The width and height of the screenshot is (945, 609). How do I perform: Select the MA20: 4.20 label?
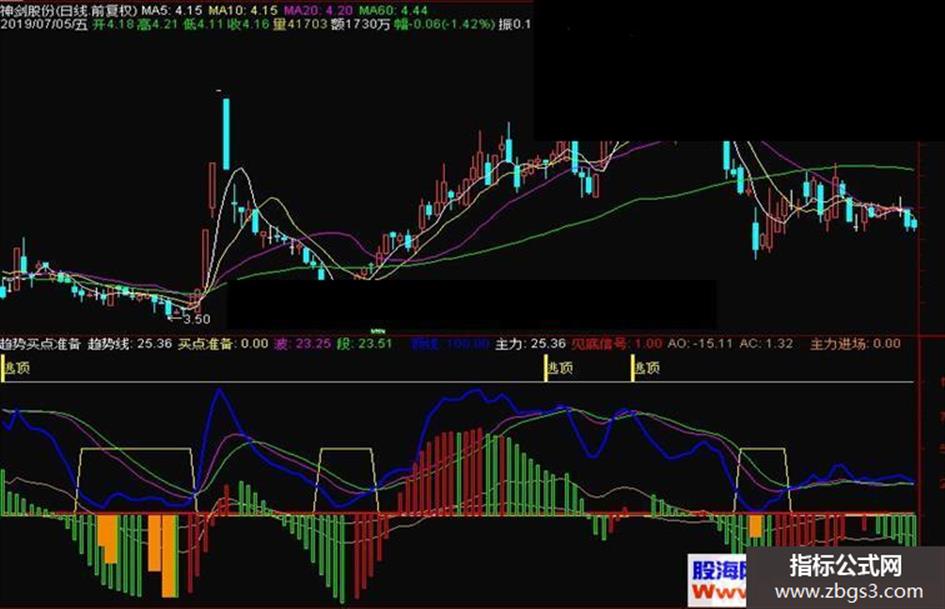pyautogui.click(x=318, y=10)
